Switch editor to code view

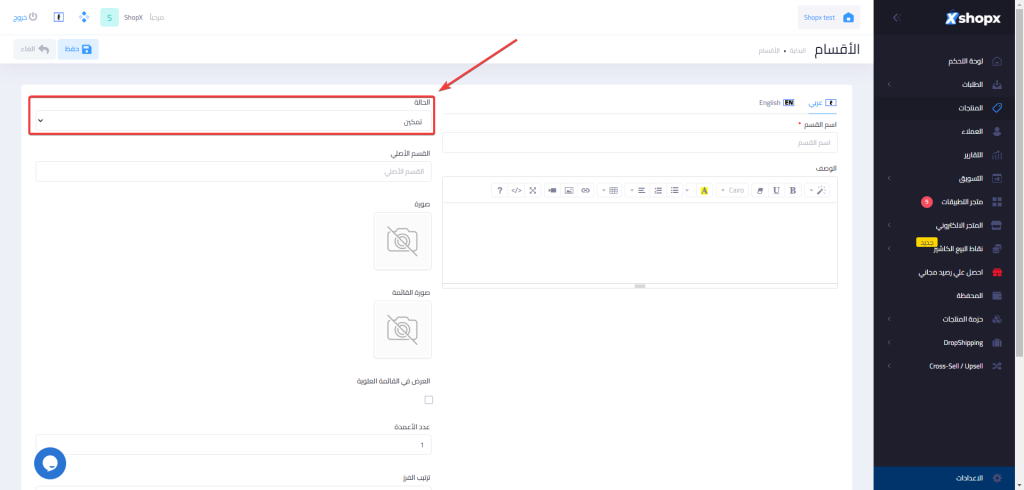click(516, 190)
